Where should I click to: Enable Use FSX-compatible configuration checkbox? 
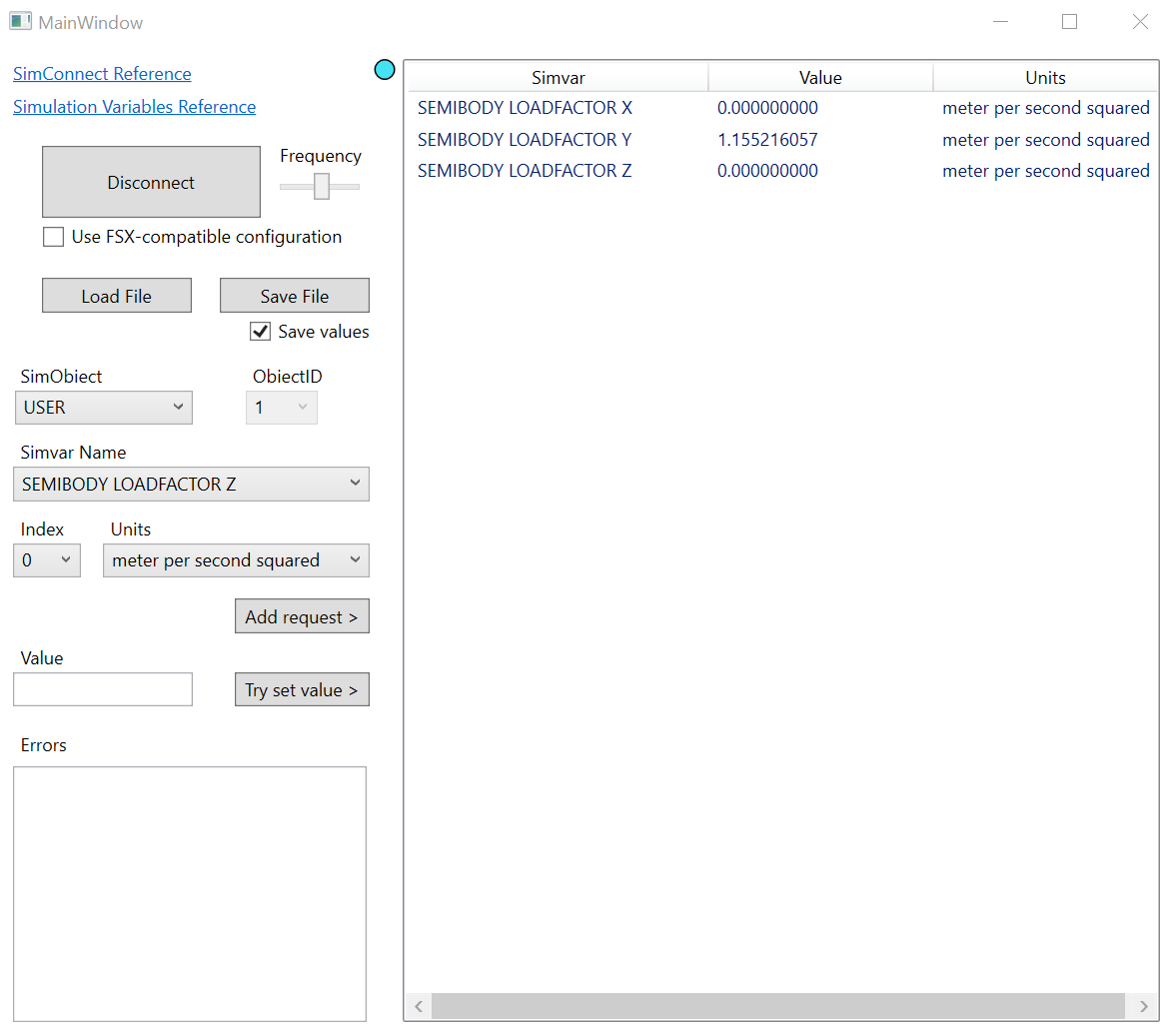point(54,238)
